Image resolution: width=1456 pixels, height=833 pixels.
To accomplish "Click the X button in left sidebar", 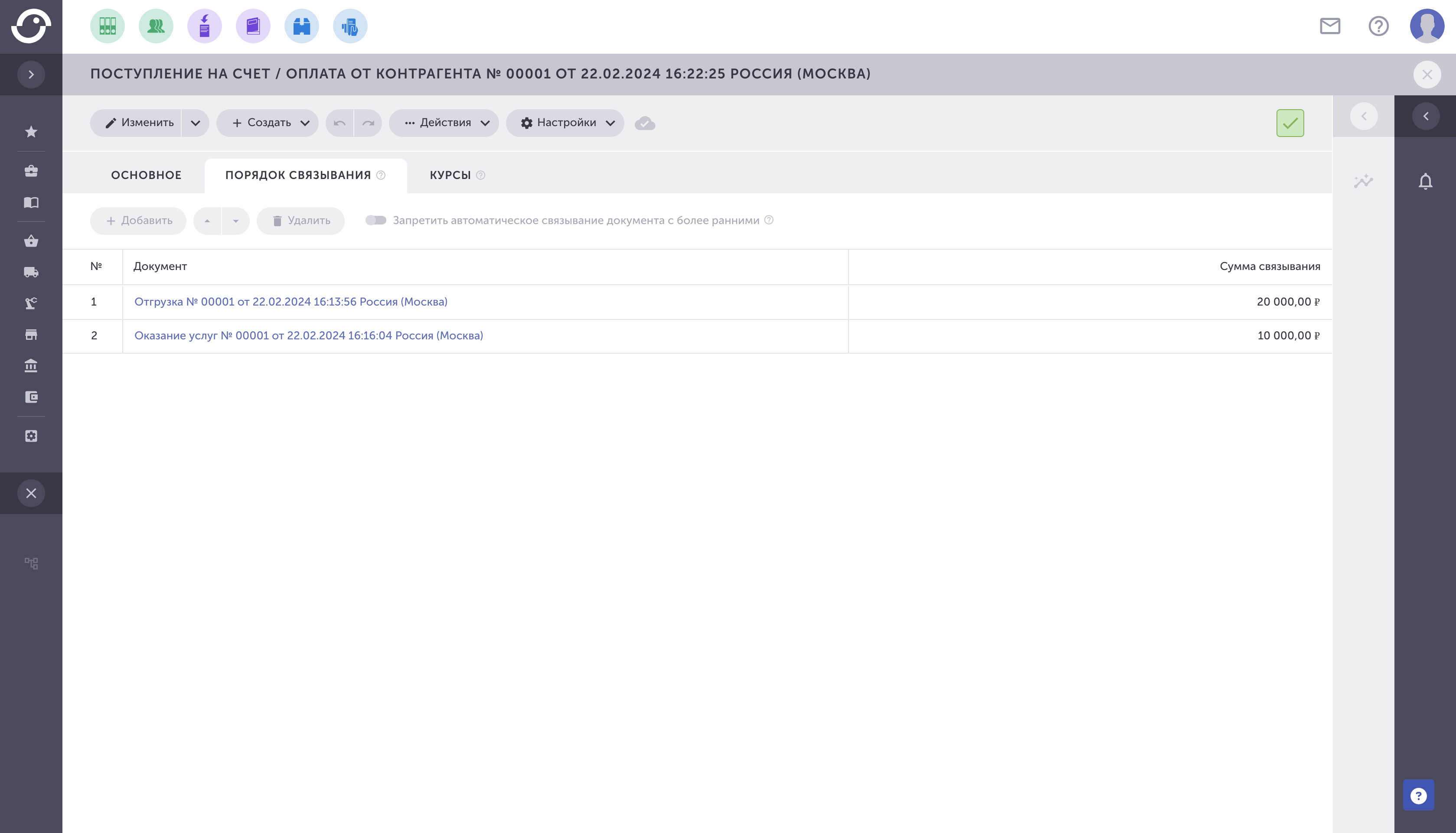I will point(31,493).
